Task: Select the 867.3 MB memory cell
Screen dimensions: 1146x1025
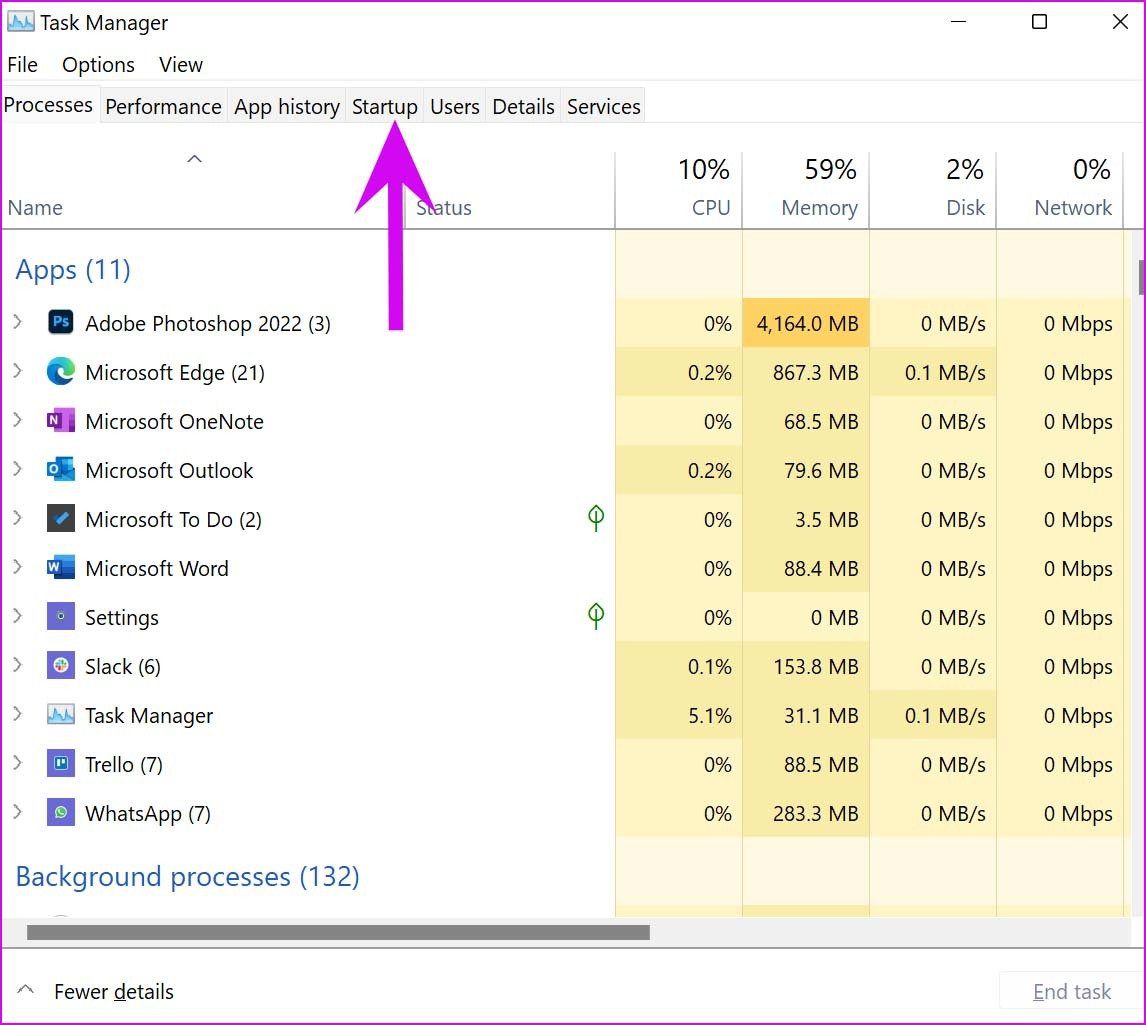Action: [x=806, y=371]
